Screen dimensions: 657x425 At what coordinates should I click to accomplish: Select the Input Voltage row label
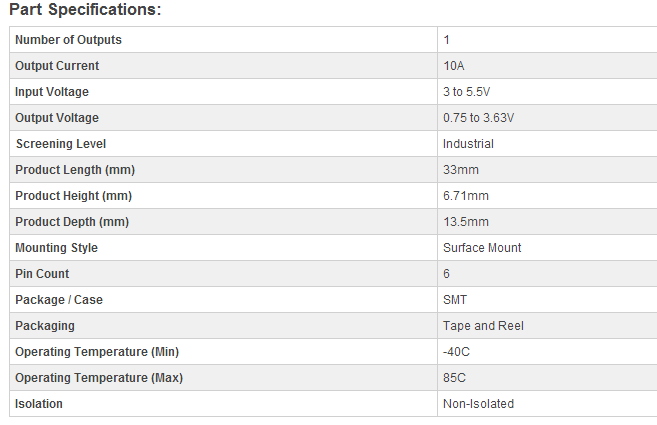tap(52, 92)
